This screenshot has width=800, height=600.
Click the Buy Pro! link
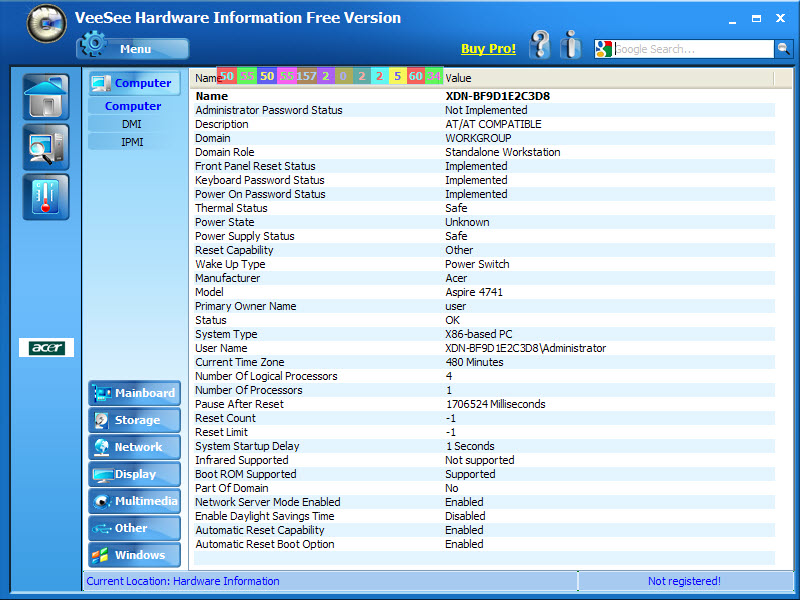[488, 49]
